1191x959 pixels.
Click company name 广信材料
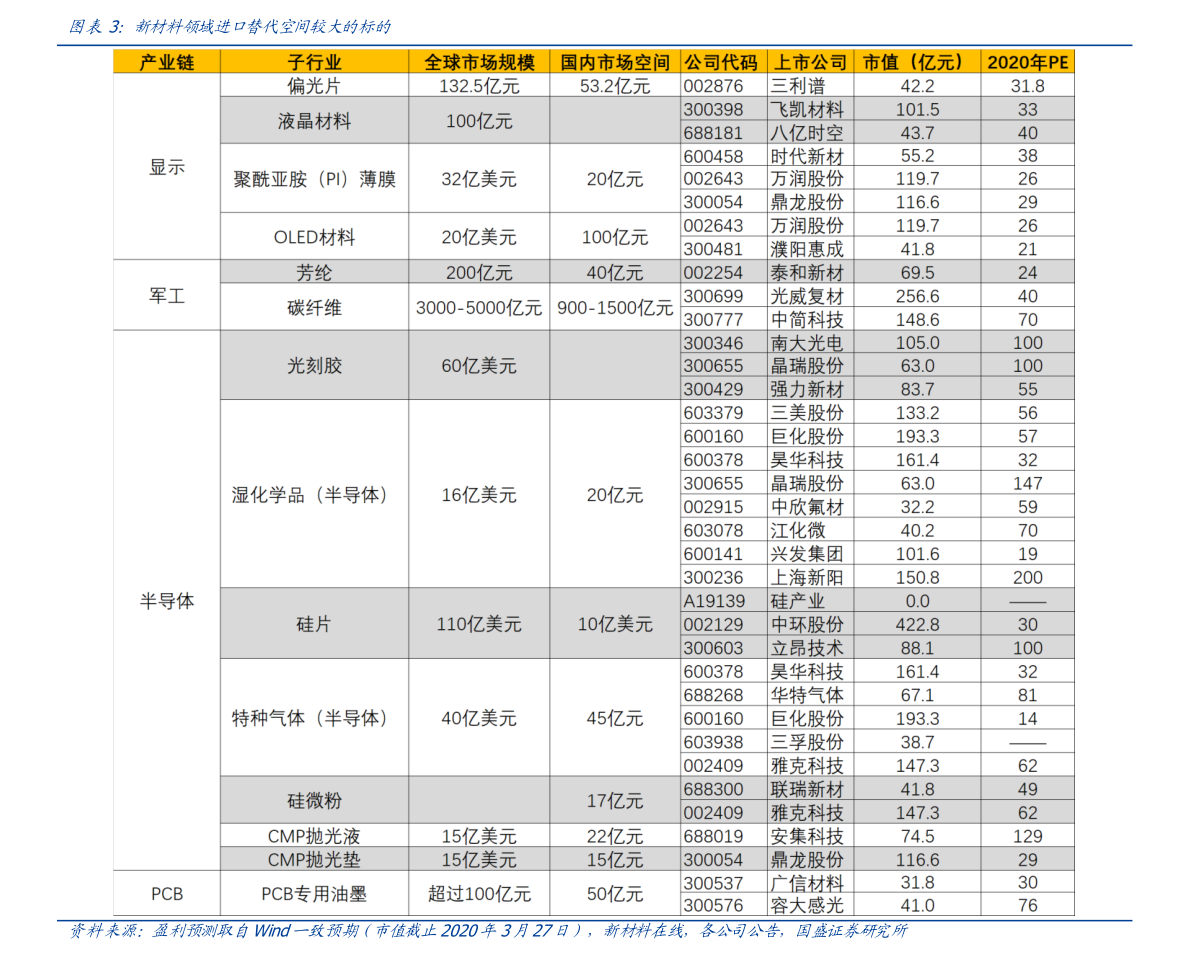[807, 882]
